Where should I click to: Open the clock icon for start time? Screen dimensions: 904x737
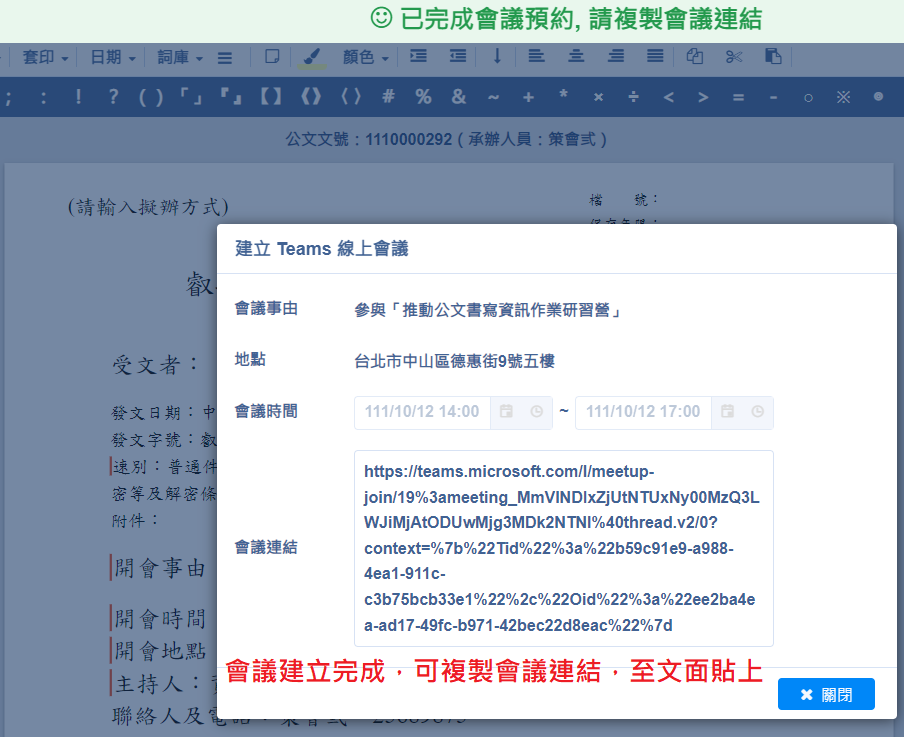[537, 412]
